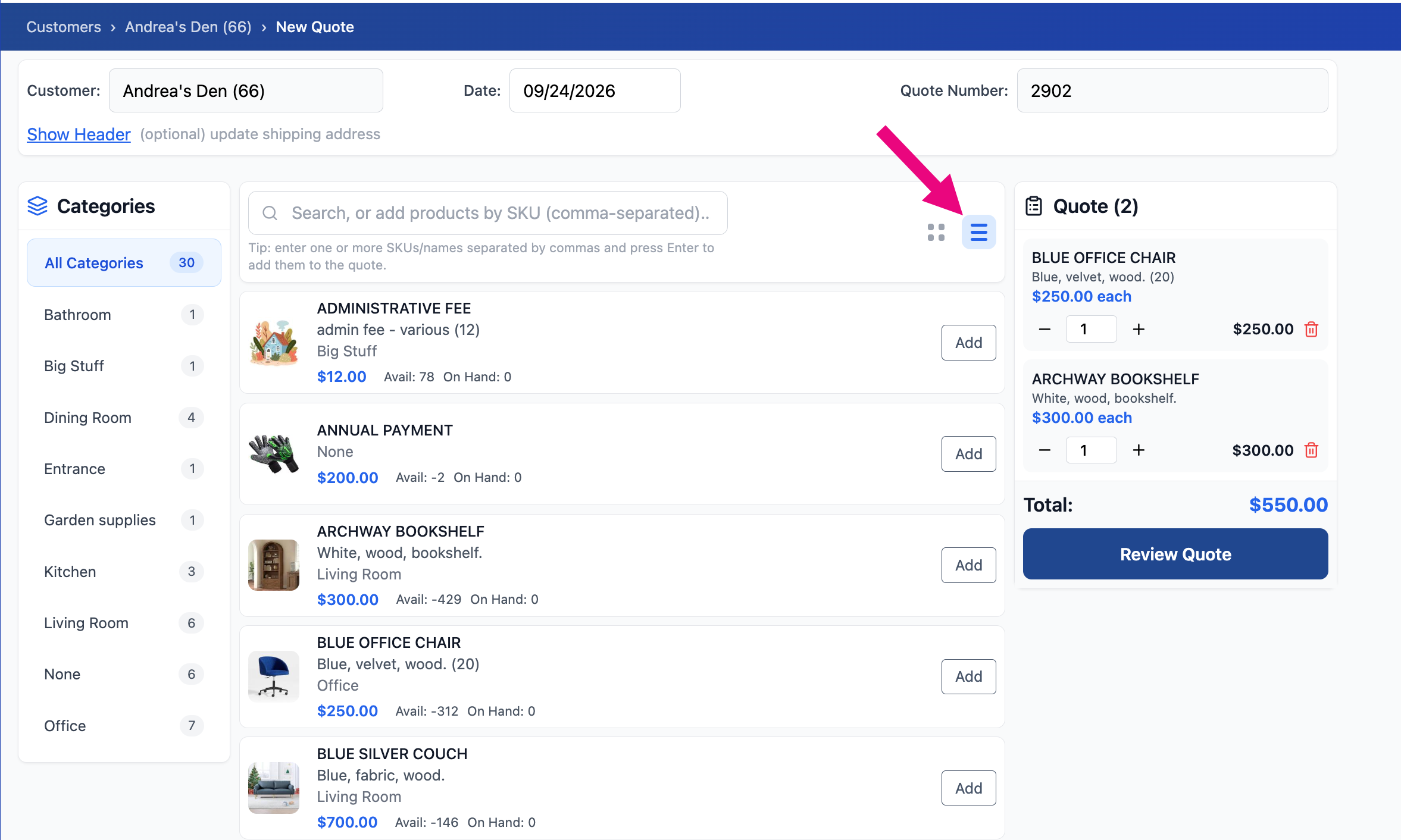Add Administrative Fee to quote
The height and width of the screenshot is (840, 1401).
[968, 343]
